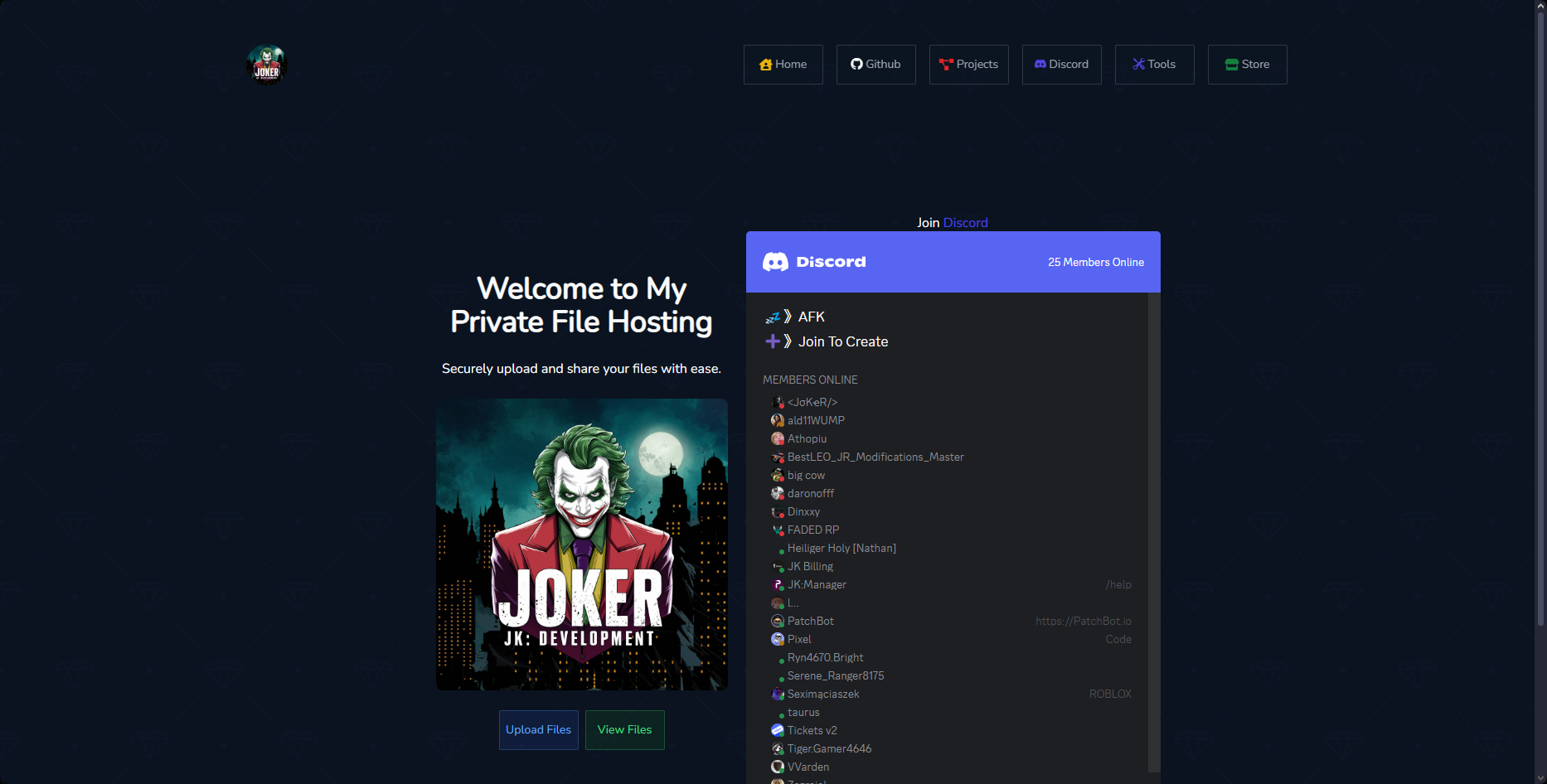Click the Joker JK: Development image
The height and width of the screenshot is (784, 1547).
tap(582, 544)
